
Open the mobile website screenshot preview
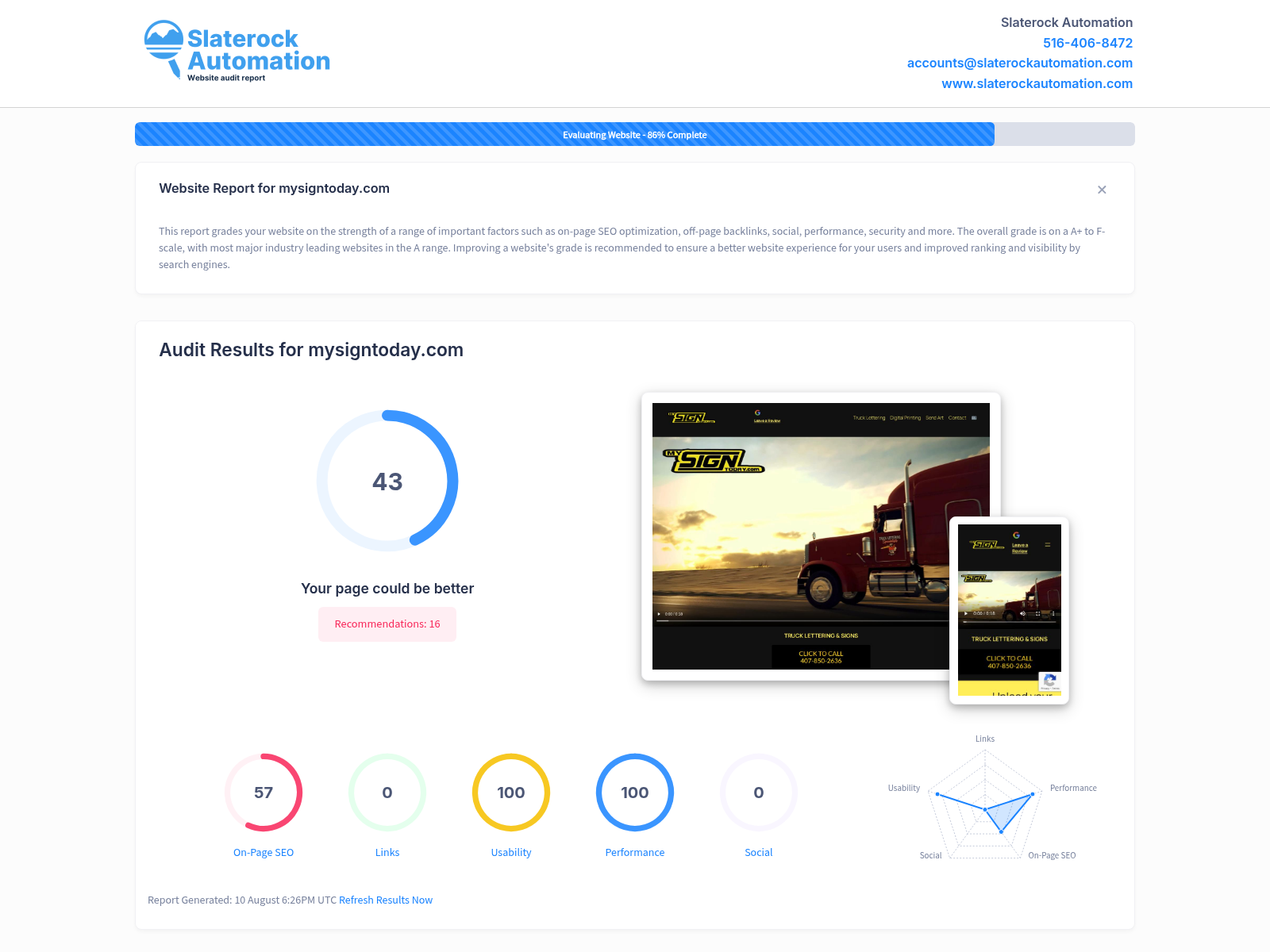1010,611
